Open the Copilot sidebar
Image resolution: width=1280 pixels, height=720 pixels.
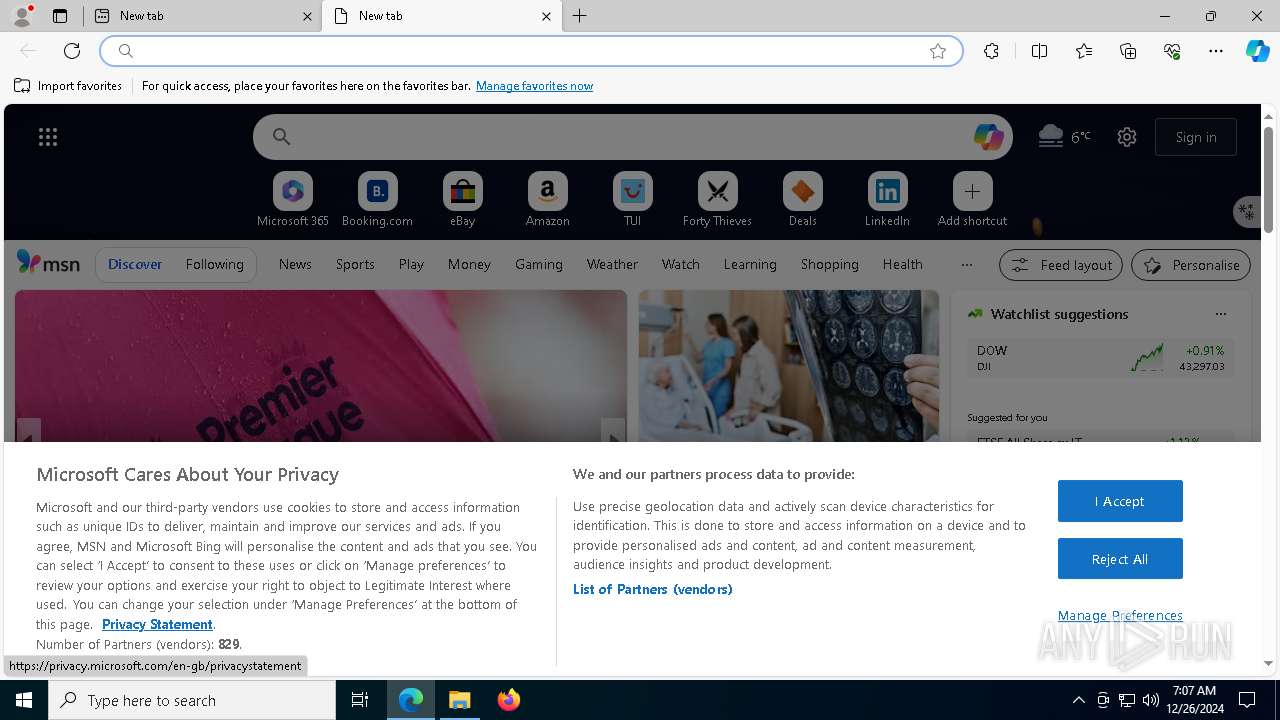click(x=1257, y=51)
